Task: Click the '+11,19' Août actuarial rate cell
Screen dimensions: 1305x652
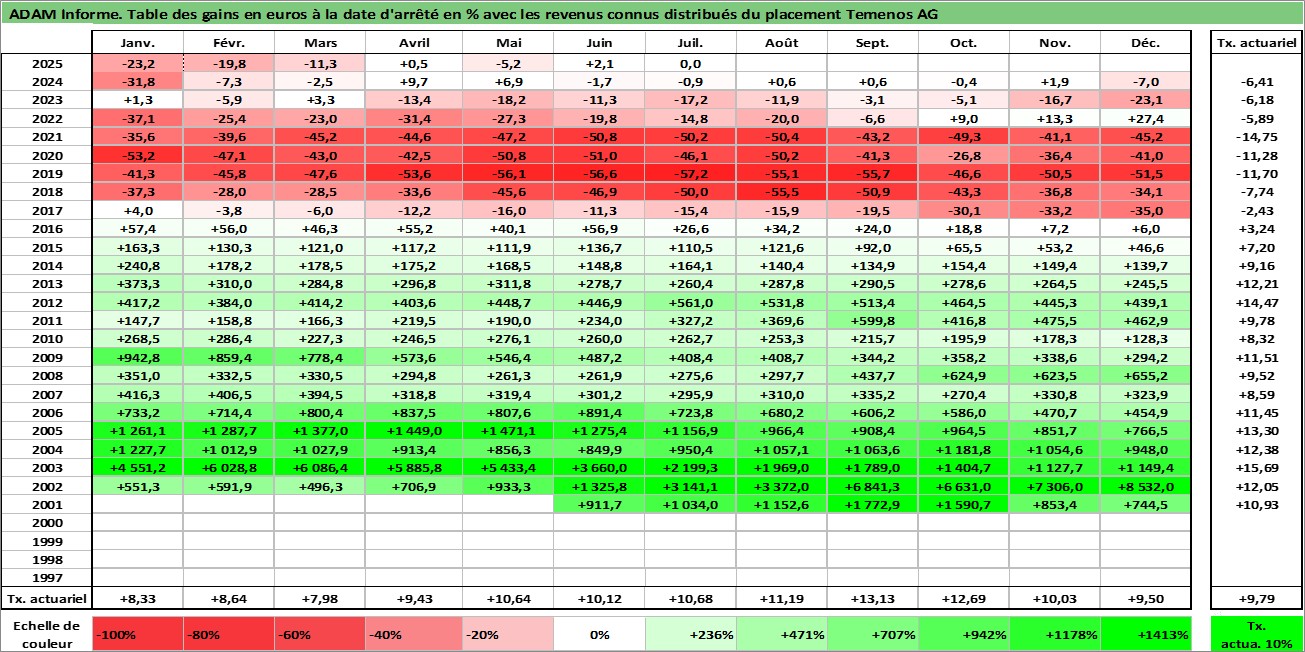Action: click(782, 599)
